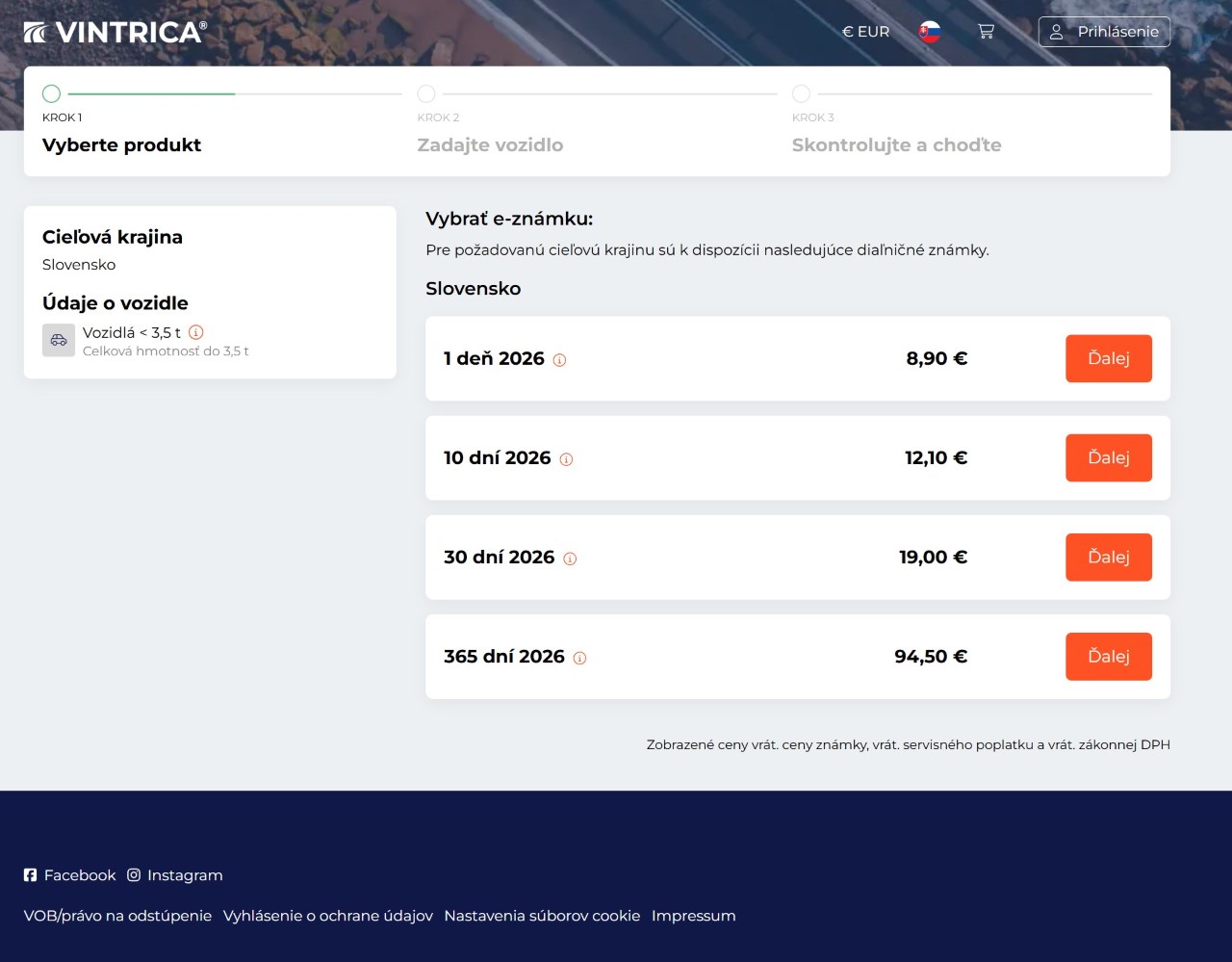Open the € EUR currency selector
The width and height of the screenshot is (1232, 962).
865,32
